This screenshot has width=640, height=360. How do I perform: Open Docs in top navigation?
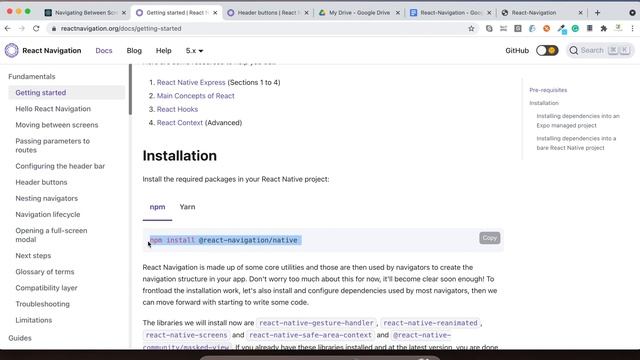coord(104,51)
